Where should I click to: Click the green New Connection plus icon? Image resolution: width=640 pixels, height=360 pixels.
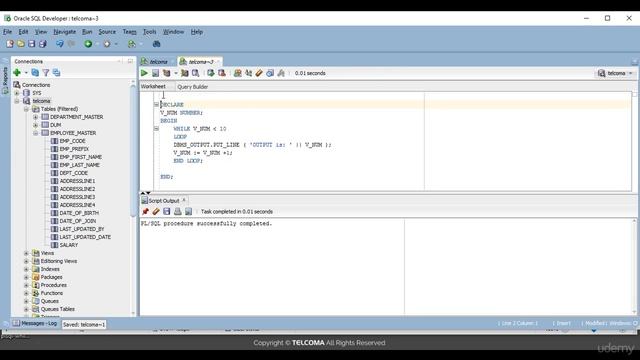[x=17, y=73]
